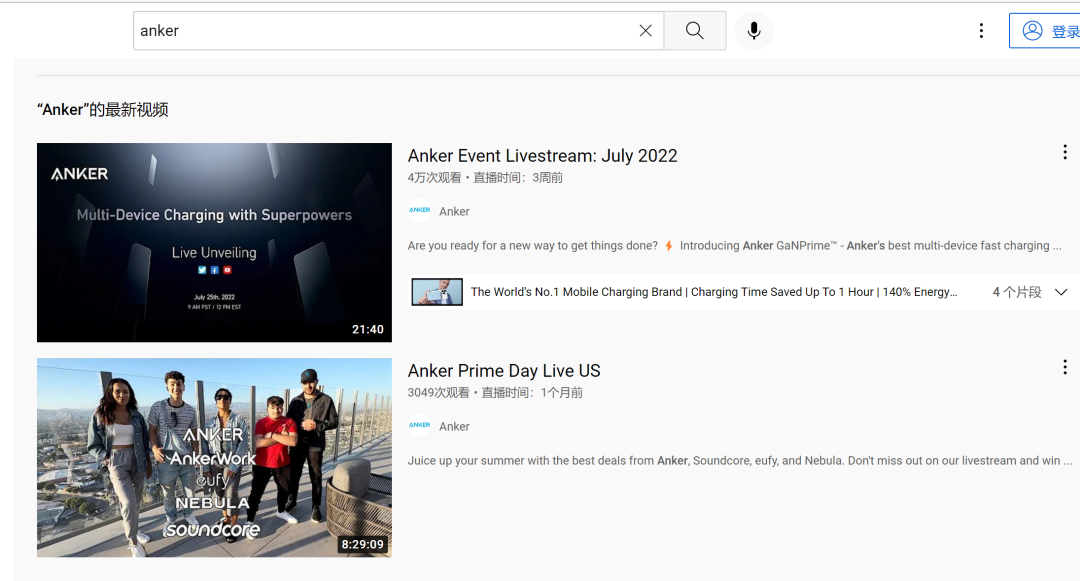The width and height of the screenshot is (1080, 581).
Task: Open Anker channel name under Prime Day Live
Action: pos(455,426)
